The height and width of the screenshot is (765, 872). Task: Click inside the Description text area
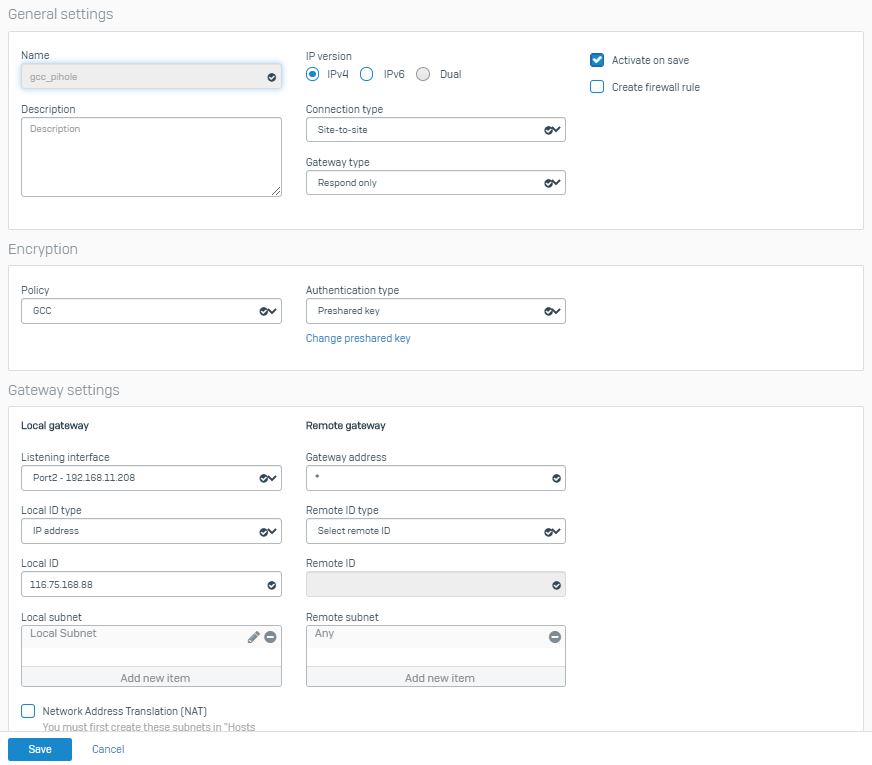pyautogui.click(x=151, y=157)
